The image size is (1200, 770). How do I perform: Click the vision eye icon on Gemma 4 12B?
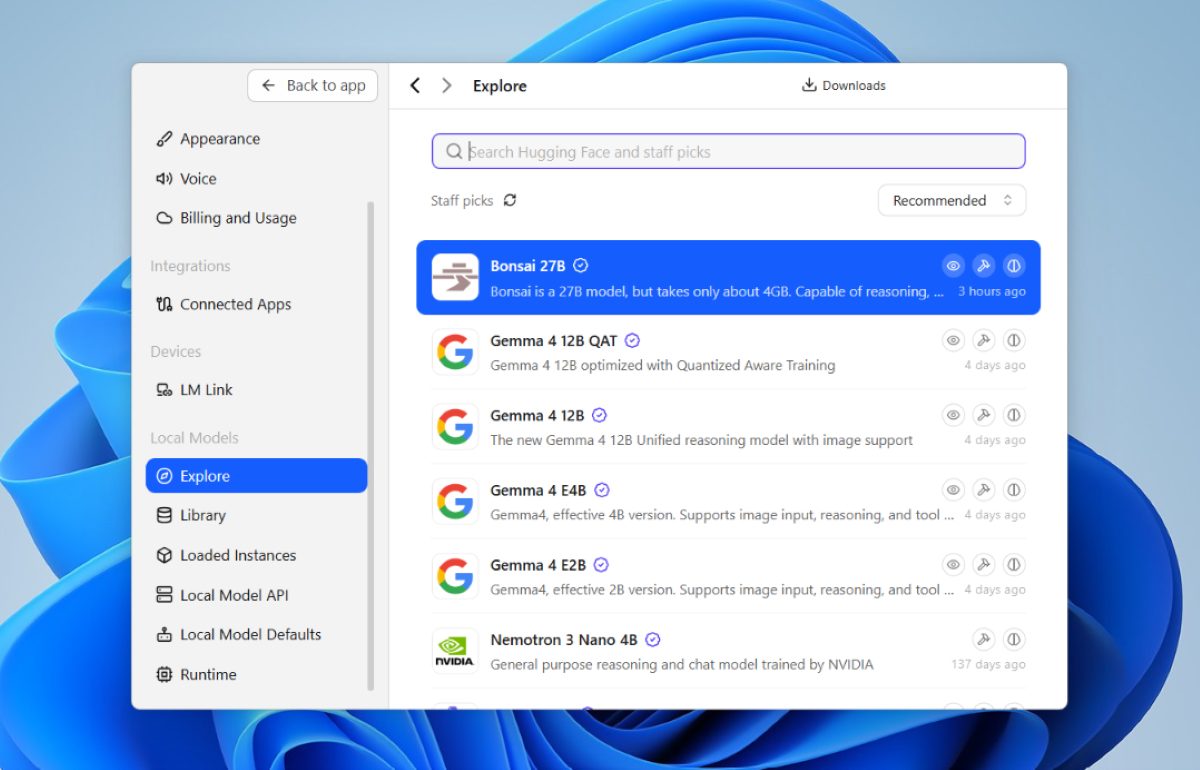(x=954, y=415)
